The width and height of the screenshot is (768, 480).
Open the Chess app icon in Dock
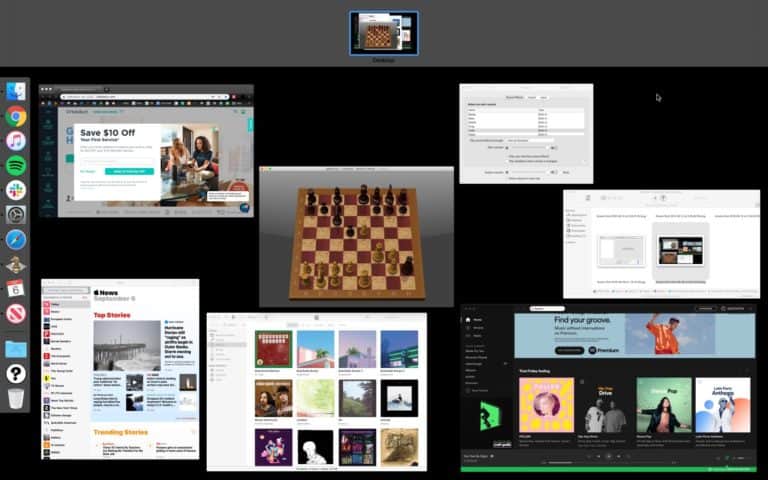point(16,264)
